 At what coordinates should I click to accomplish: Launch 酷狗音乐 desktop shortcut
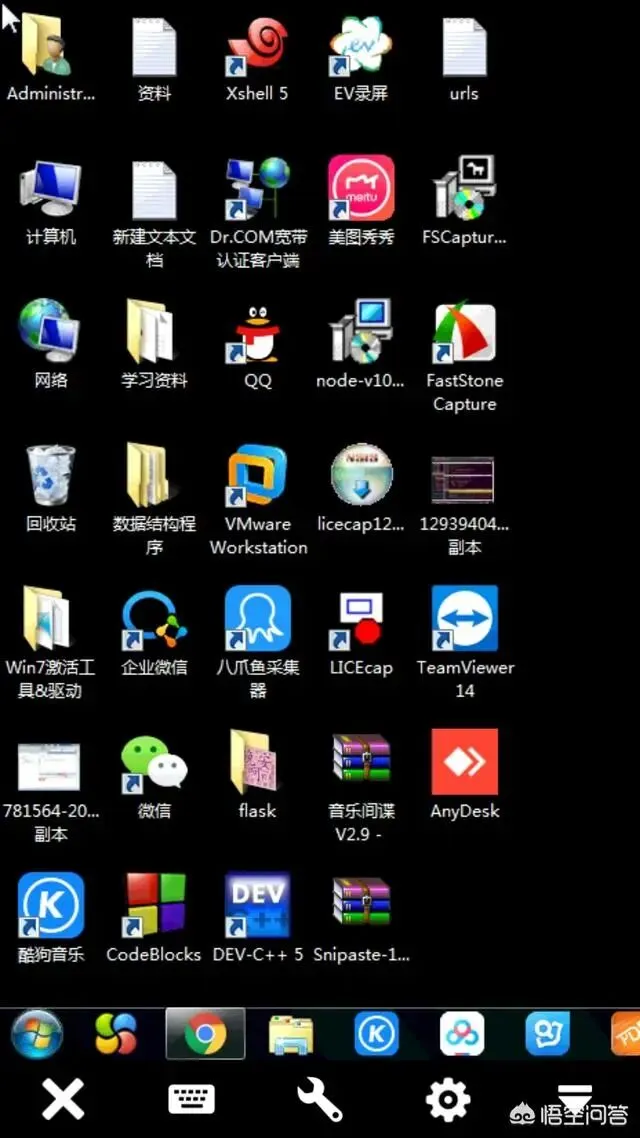click(x=51, y=906)
